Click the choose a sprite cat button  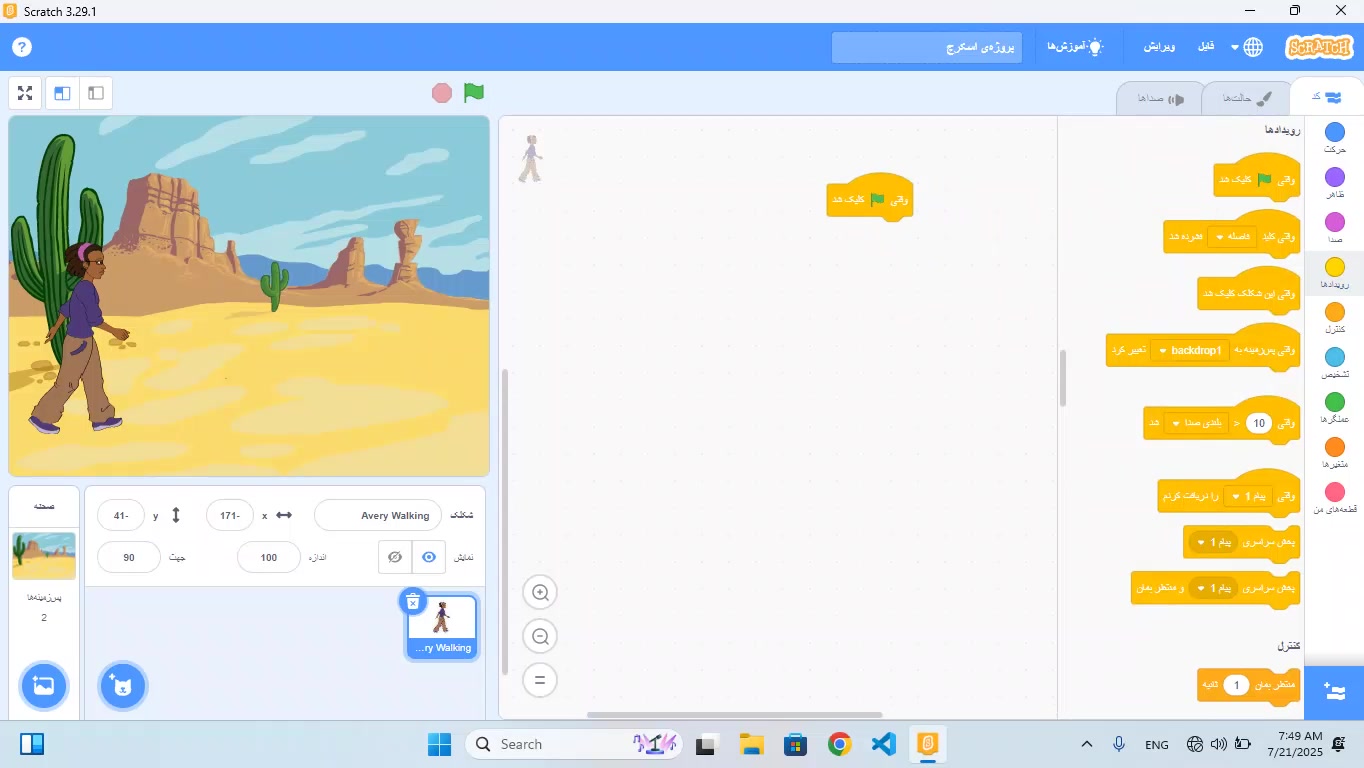[123, 686]
